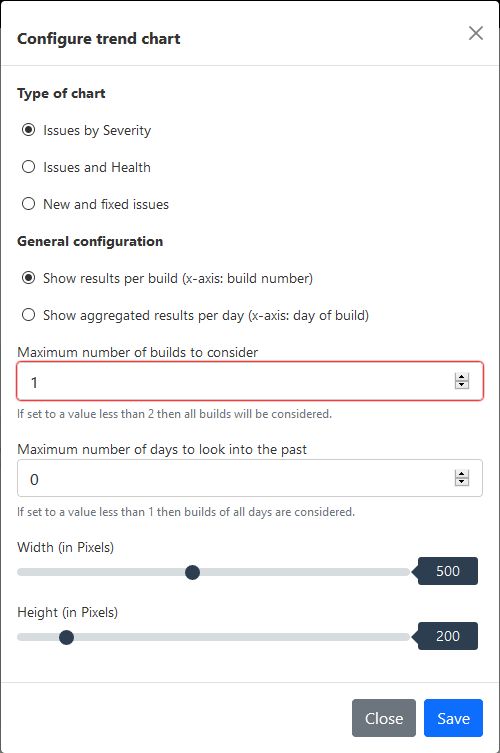
Task: Decrease maximum builds with down arrow
Action: (462, 385)
